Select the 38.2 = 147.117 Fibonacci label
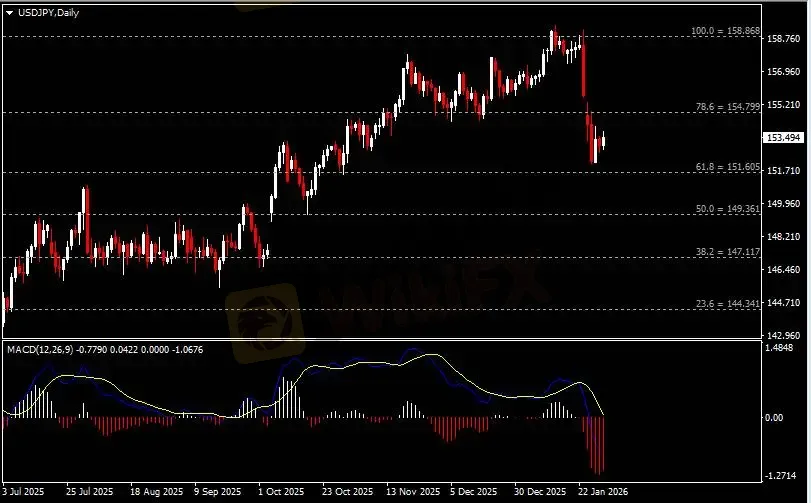The height and width of the screenshot is (503, 811). pyautogui.click(x=728, y=252)
